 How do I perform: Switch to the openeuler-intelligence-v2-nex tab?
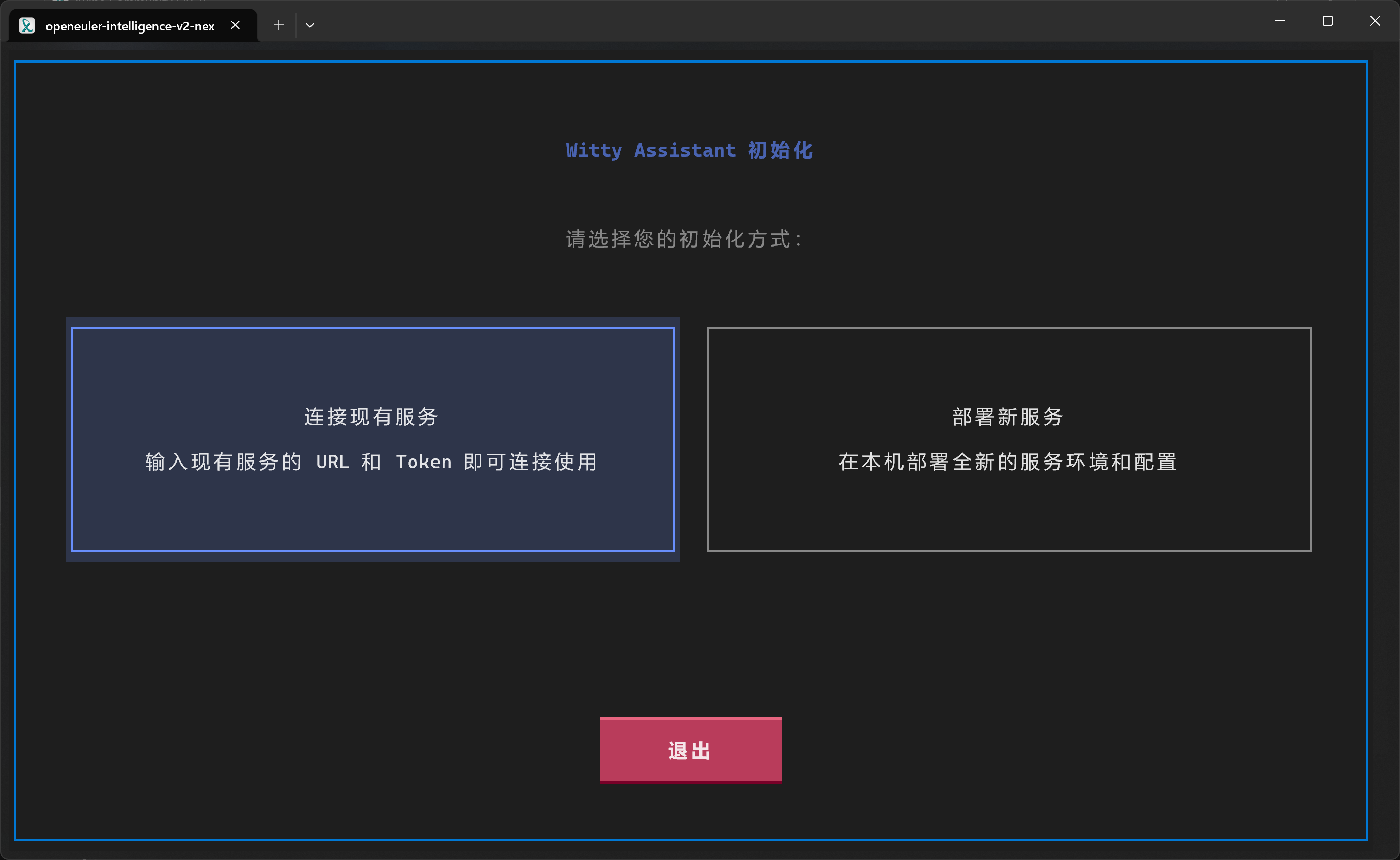[x=130, y=25]
